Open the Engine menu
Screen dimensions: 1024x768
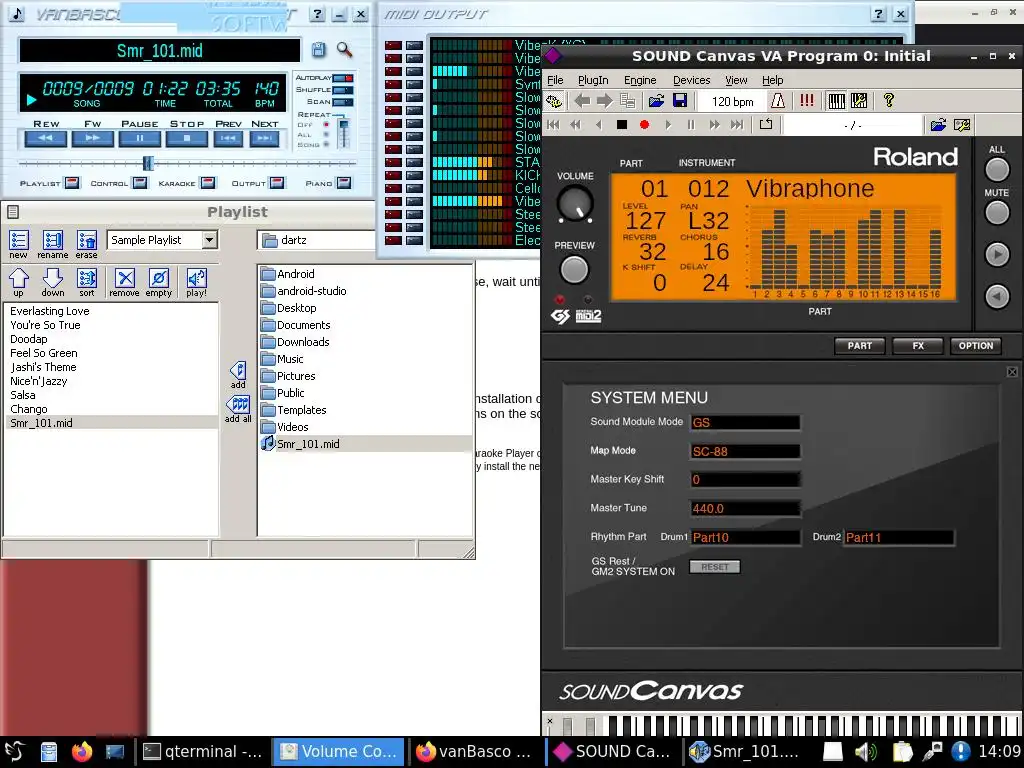pyautogui.click(x=640, y=80)
